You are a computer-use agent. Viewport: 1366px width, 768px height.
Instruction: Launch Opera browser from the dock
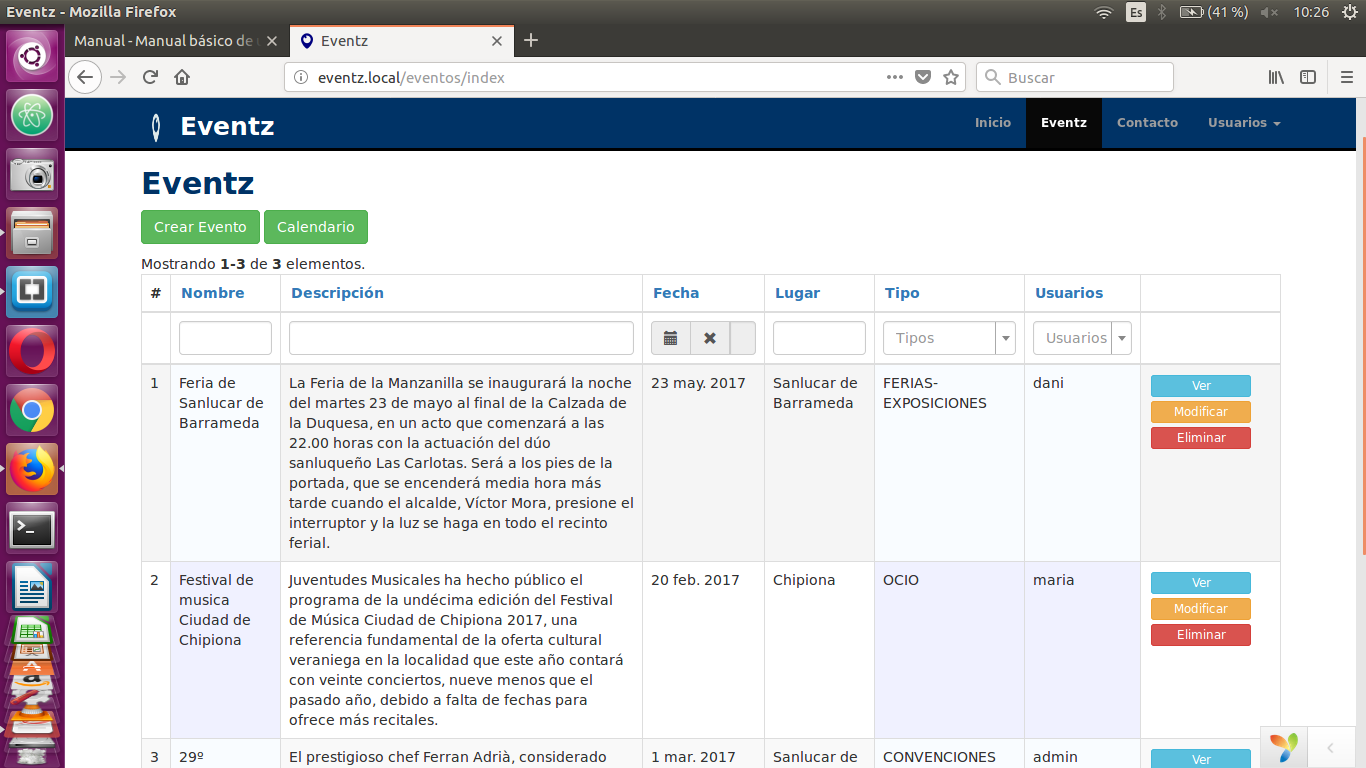tap(33, 351)
